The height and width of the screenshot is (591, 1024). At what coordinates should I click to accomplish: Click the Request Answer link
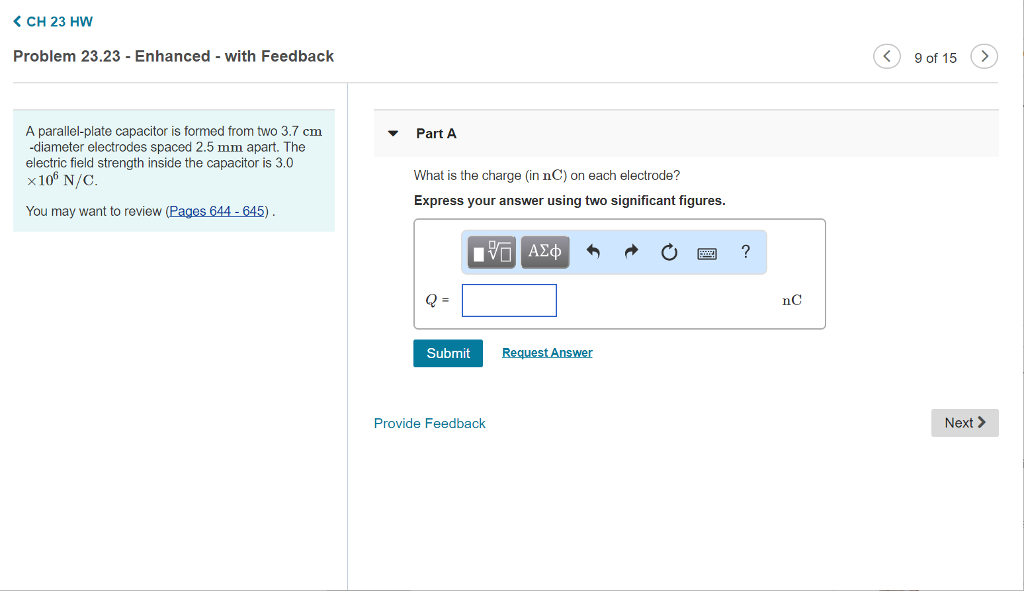547,353
